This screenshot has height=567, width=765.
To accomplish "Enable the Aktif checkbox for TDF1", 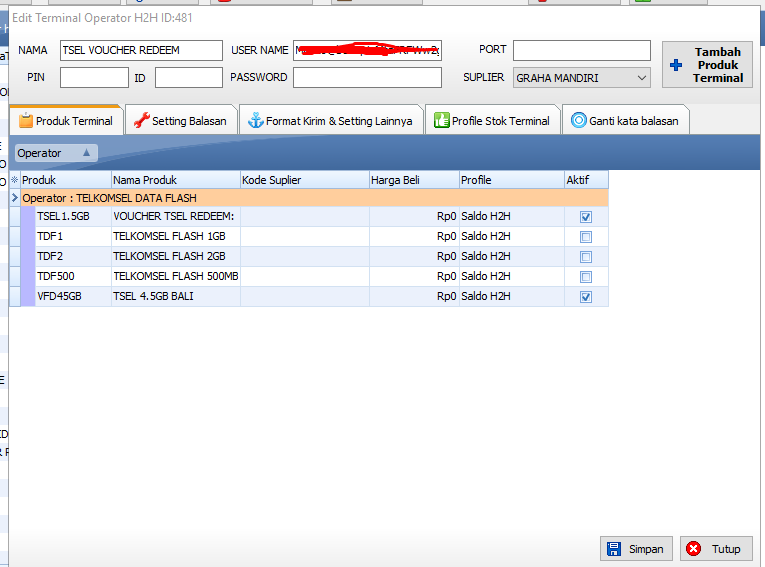I will pyautogui.click(x=586, y=237).
